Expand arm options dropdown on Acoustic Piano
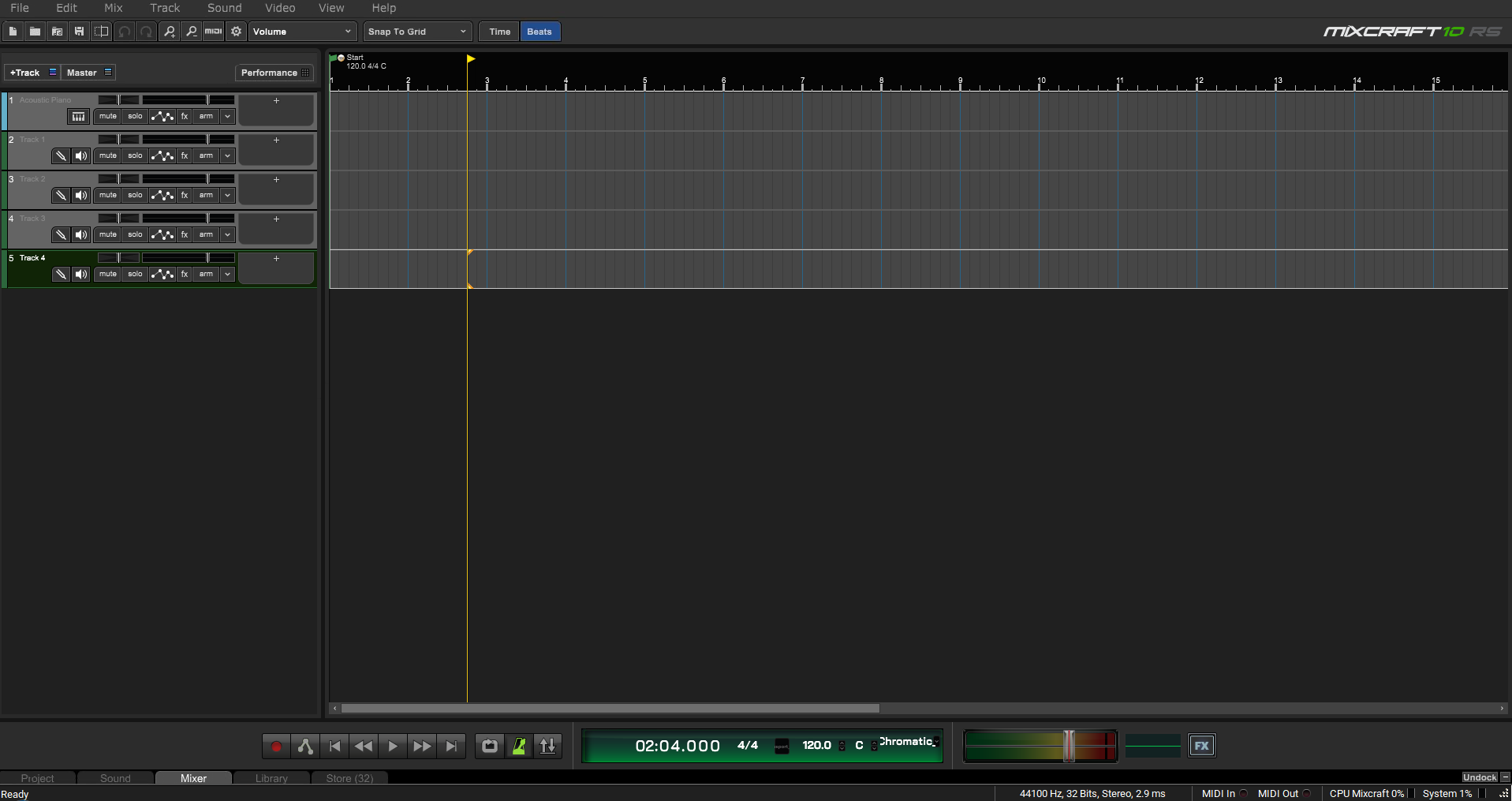This screenshot has height=801, width=1512. coord(228,116)
